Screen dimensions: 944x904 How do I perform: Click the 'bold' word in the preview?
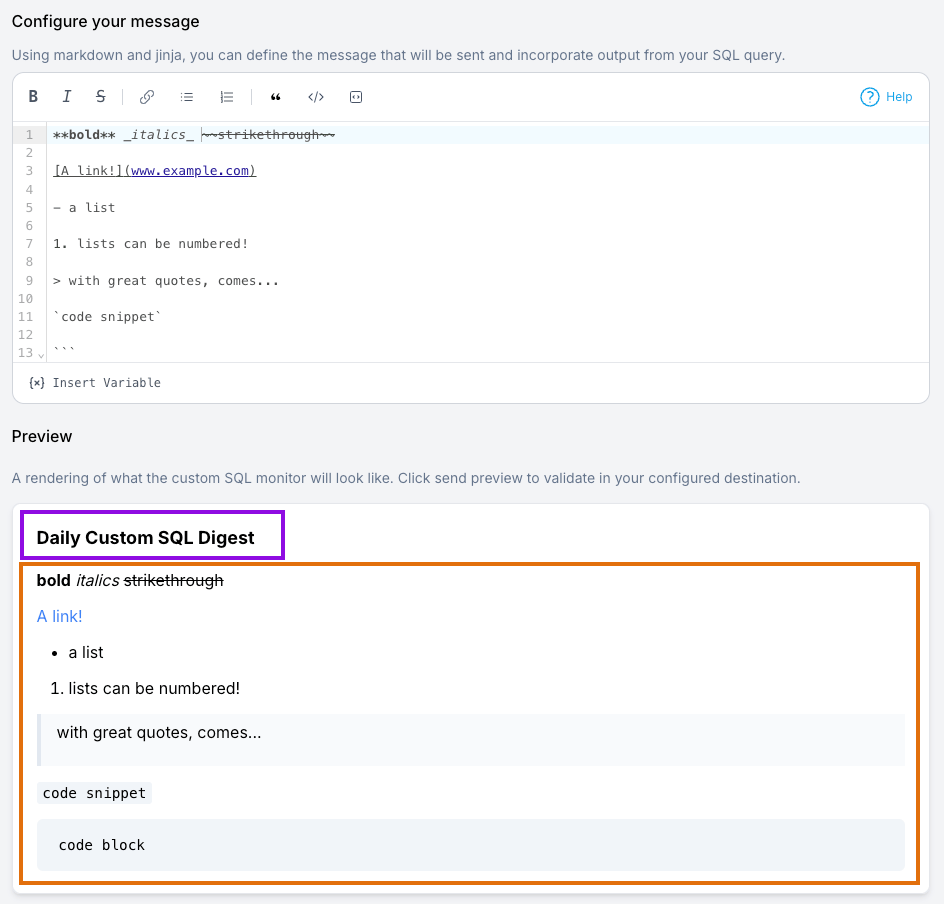[x=54, y=580]
